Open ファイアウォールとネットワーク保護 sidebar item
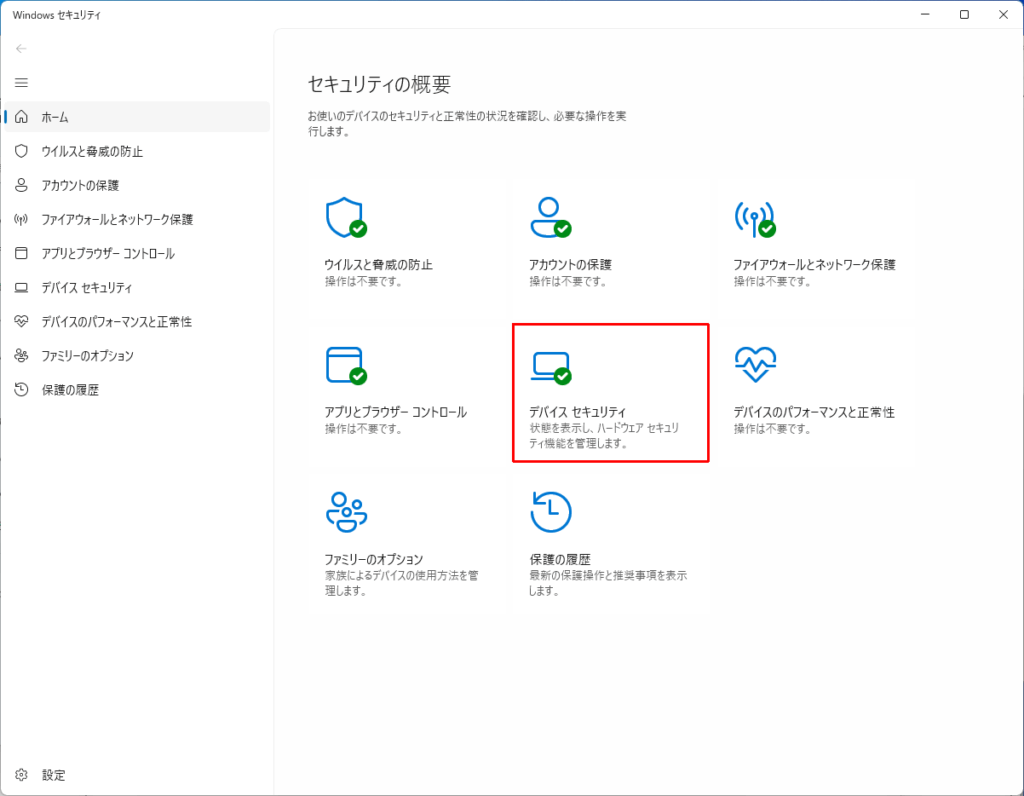The width and height of the screenshot is (1024, 796). pos(136,219)
